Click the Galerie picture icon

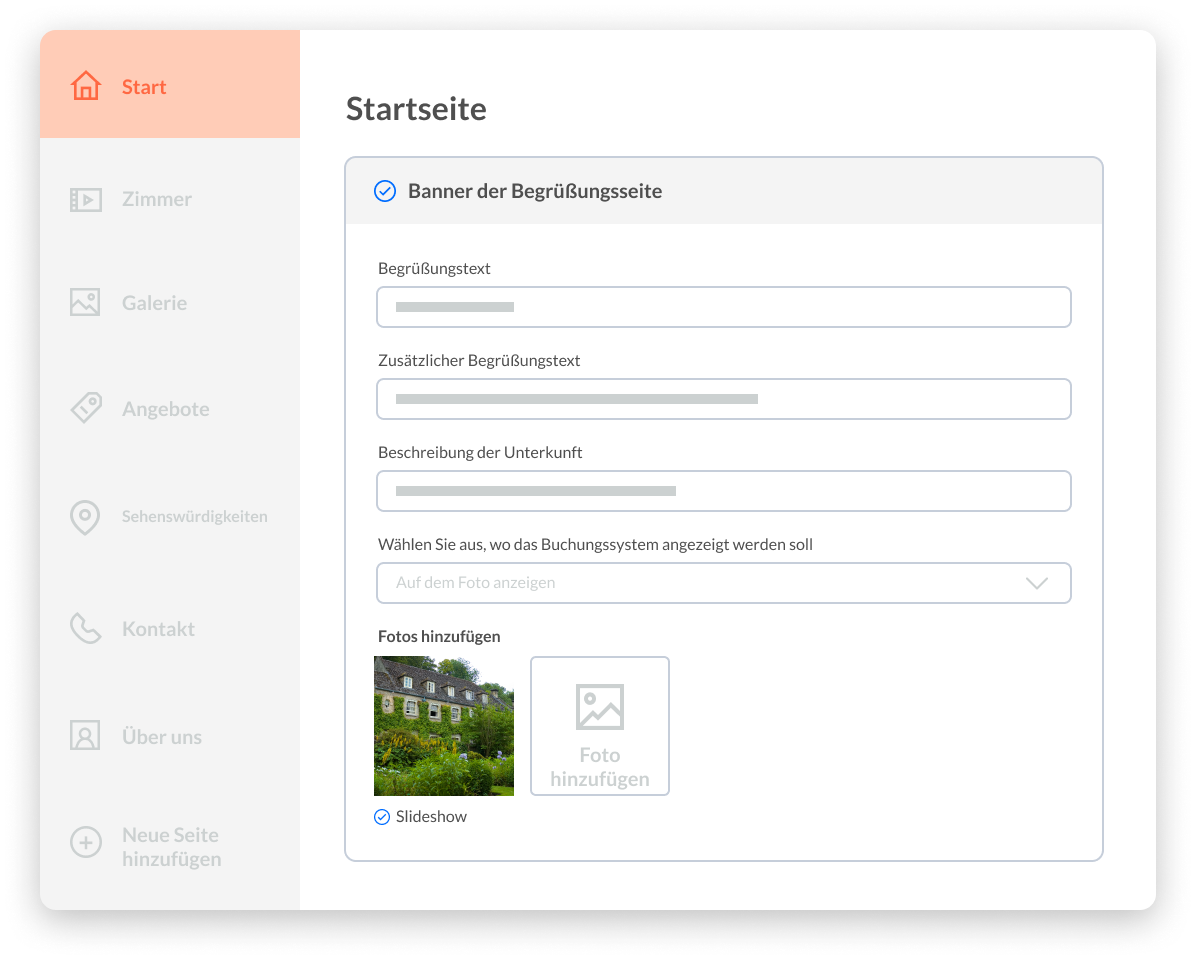click(x=85, y=302)
